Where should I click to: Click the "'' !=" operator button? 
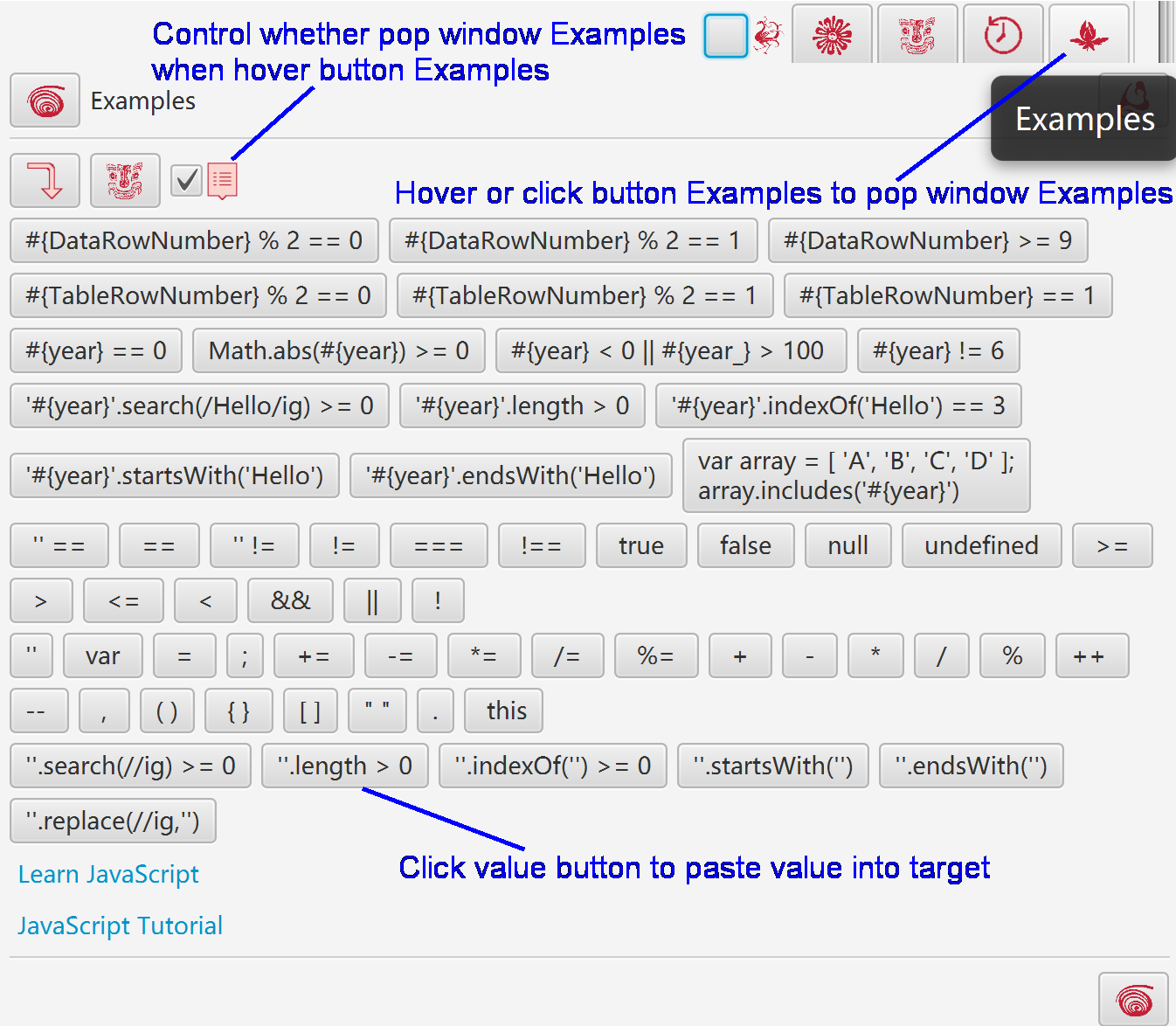(254, 545)
